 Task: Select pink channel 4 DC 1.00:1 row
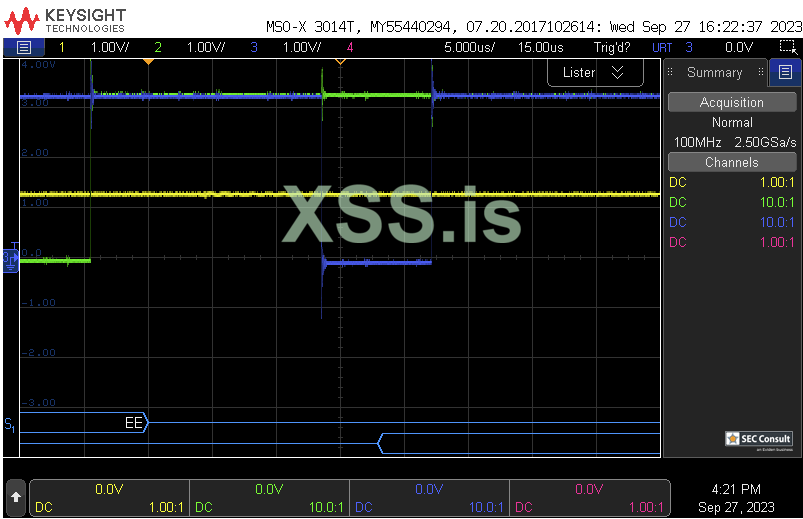pos(732,242)
